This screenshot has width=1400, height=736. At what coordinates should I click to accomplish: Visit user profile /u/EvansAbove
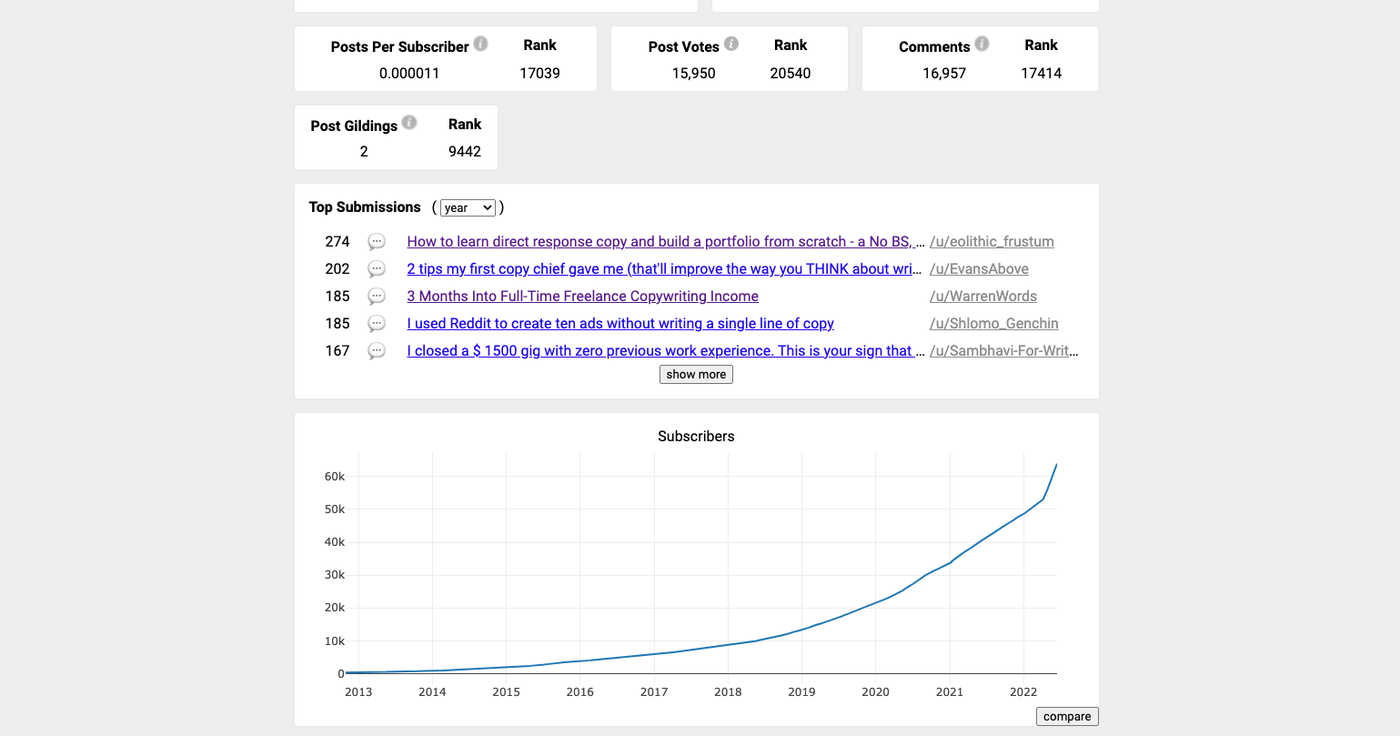pyautogui.click(x=979, y=269)
